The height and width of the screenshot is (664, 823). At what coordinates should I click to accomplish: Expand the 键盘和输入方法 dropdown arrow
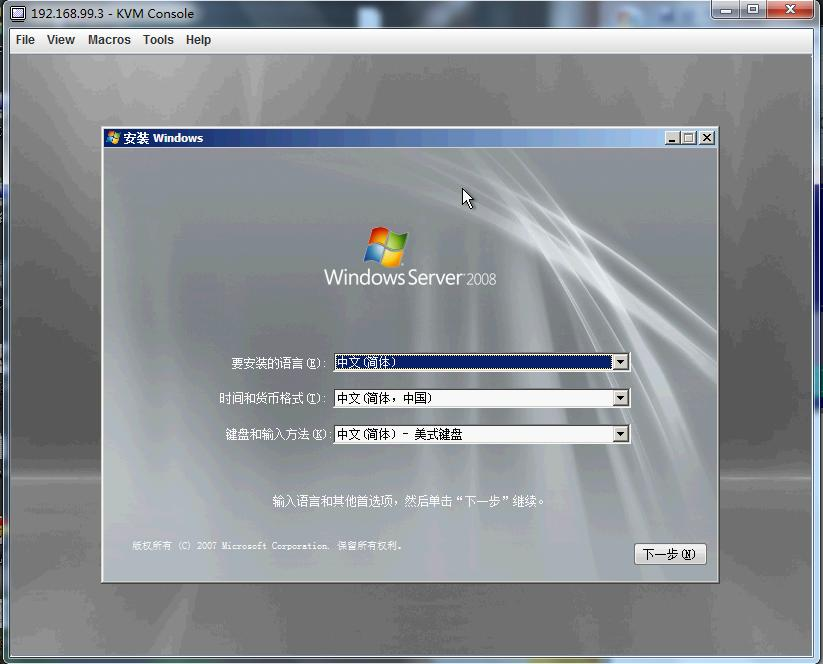(x=620, y=434)
